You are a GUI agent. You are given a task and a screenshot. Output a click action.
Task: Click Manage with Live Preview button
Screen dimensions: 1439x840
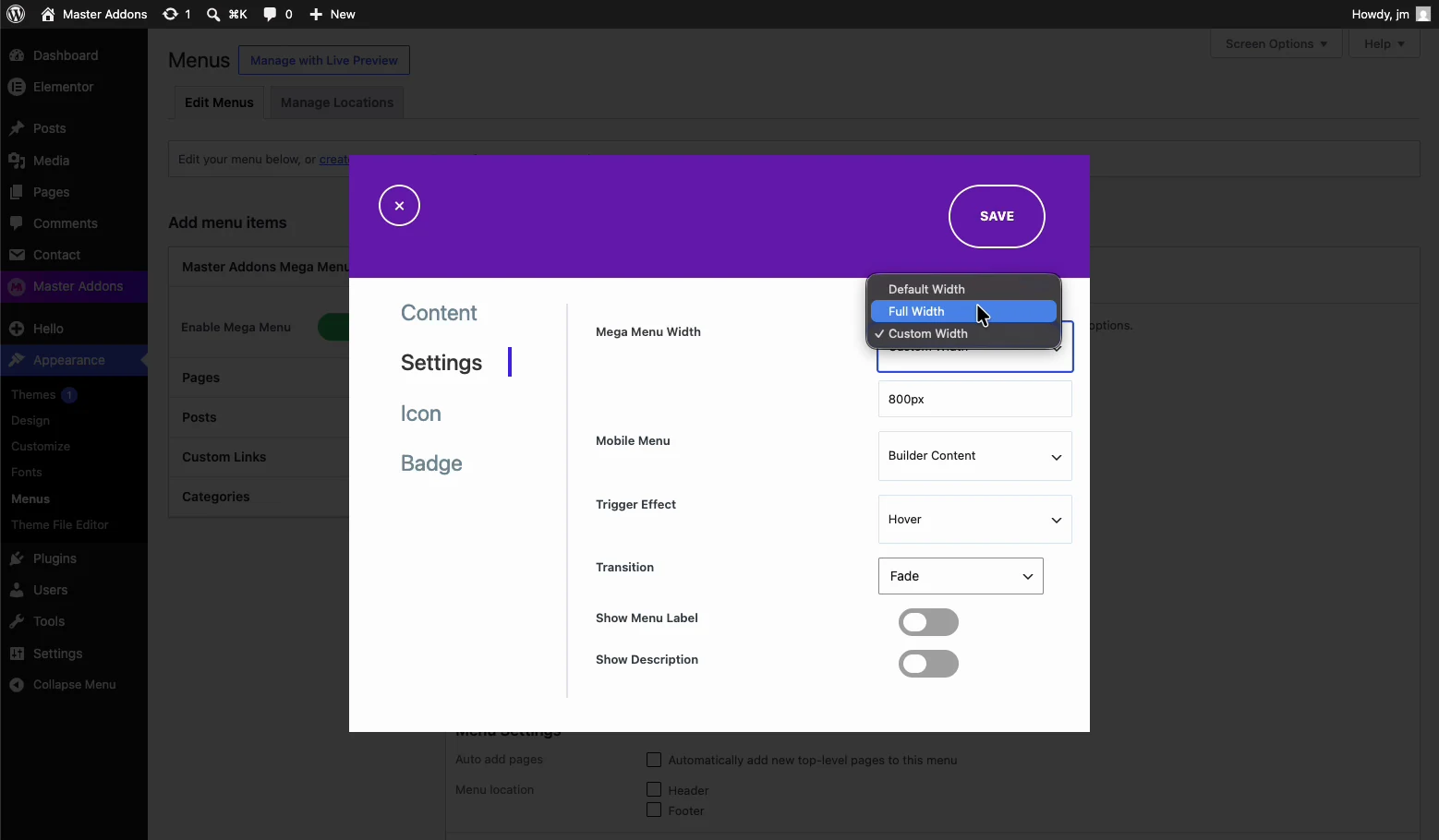(x=324, y=60)
